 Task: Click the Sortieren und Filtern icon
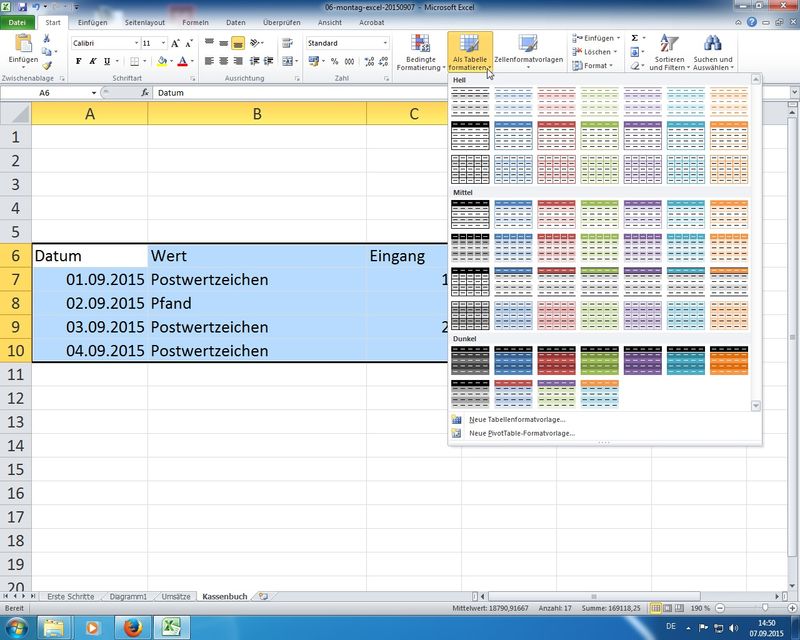click(x=669, y=44)
